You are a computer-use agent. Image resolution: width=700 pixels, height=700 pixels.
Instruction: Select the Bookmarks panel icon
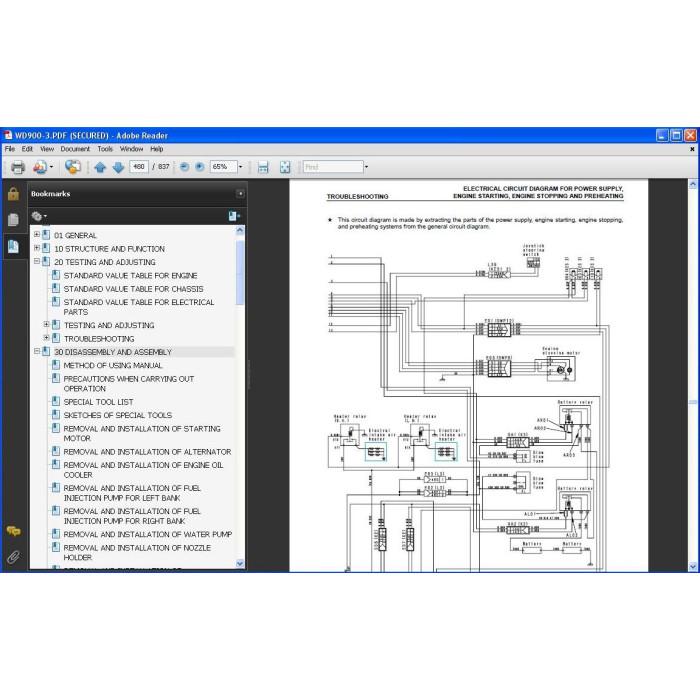[x=13, y=246]
